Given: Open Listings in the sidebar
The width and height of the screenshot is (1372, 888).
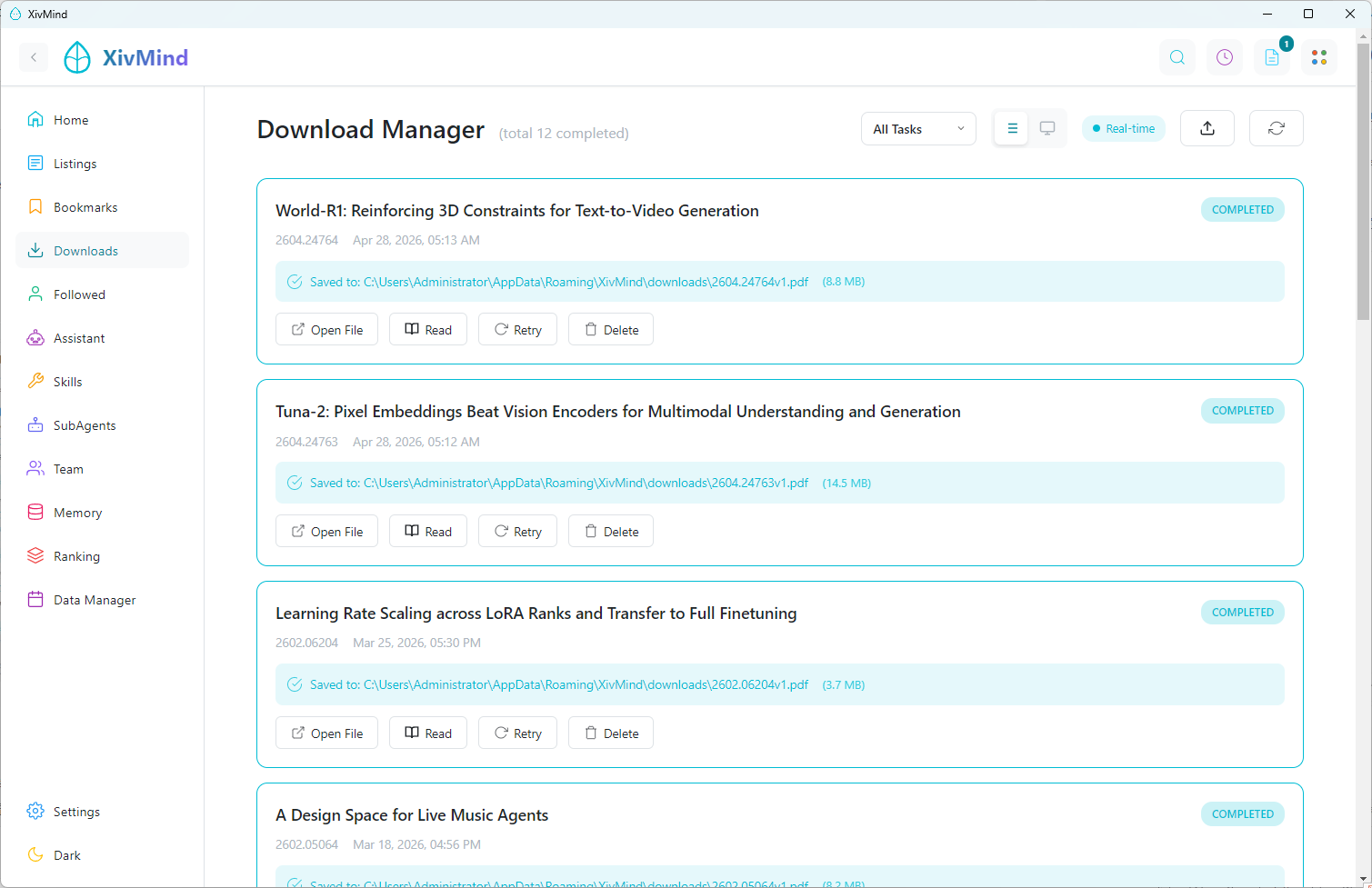Looking at the screenshot, I should (x=102, y=164).
